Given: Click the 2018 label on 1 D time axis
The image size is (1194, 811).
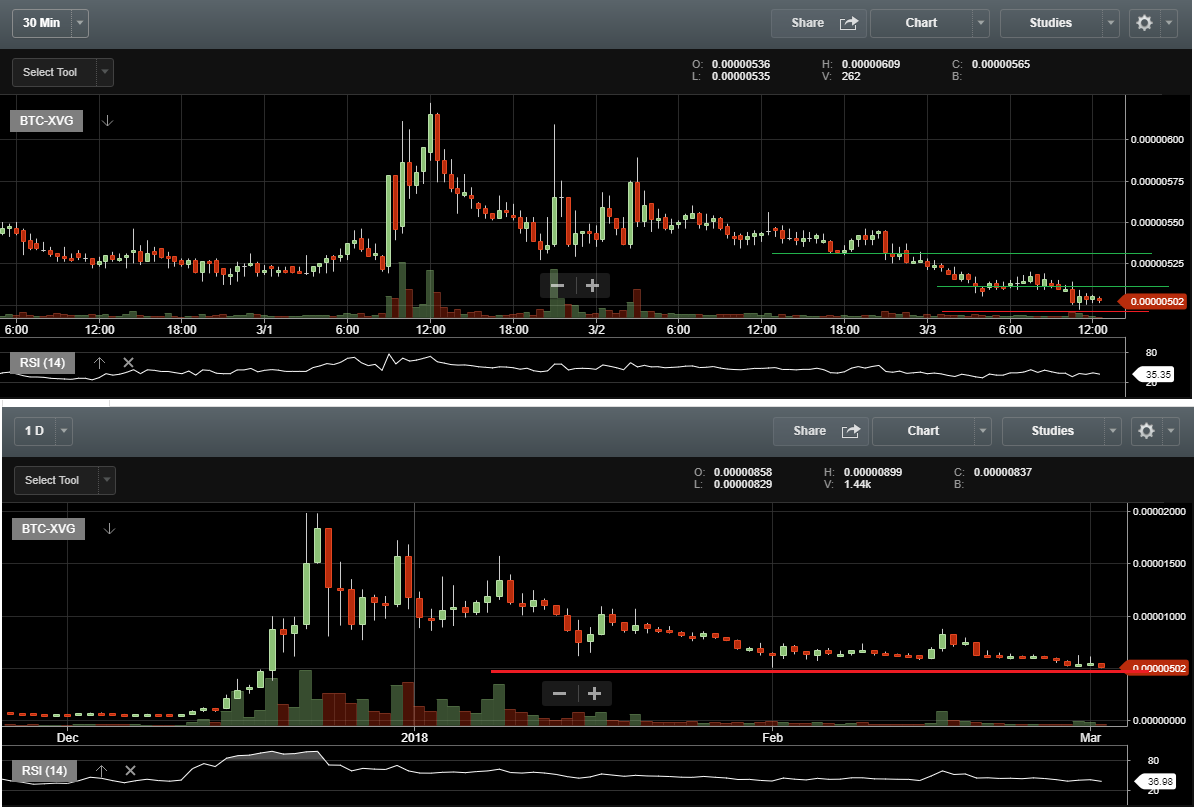Looking at the screenshot, I should (x=414, y=737).
